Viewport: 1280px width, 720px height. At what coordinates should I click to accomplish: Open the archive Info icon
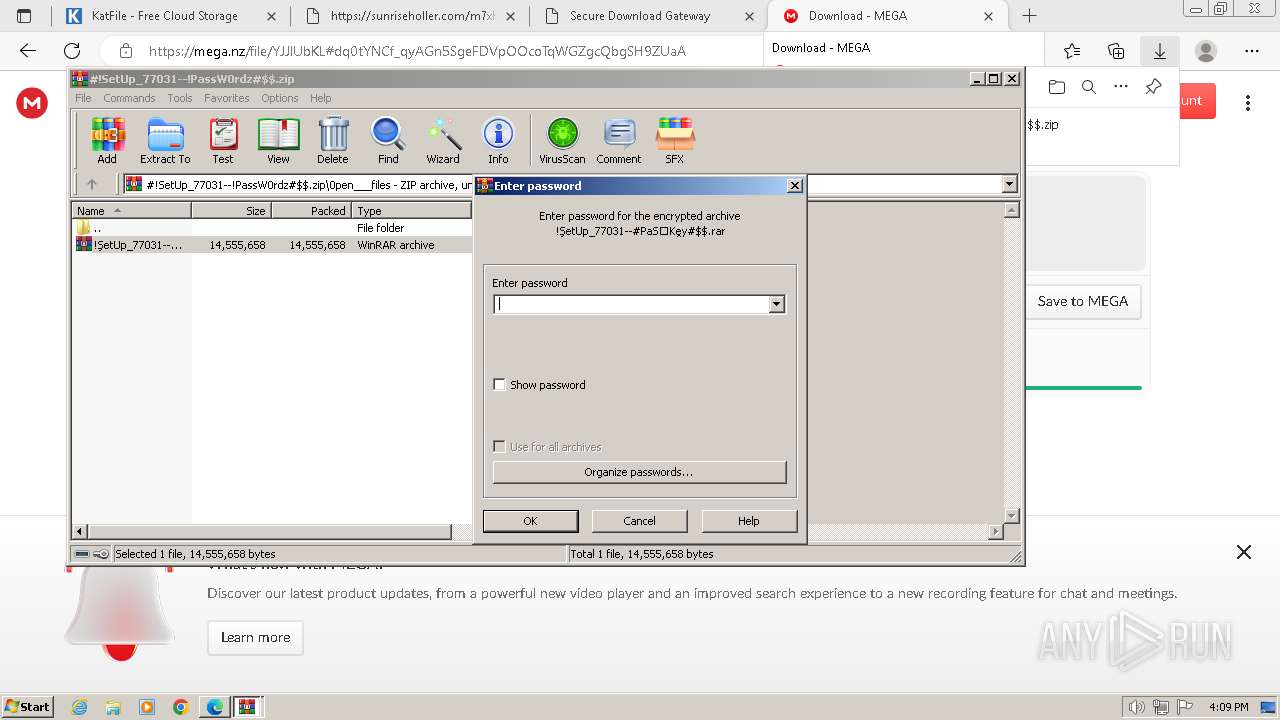(x=498, y=141)
